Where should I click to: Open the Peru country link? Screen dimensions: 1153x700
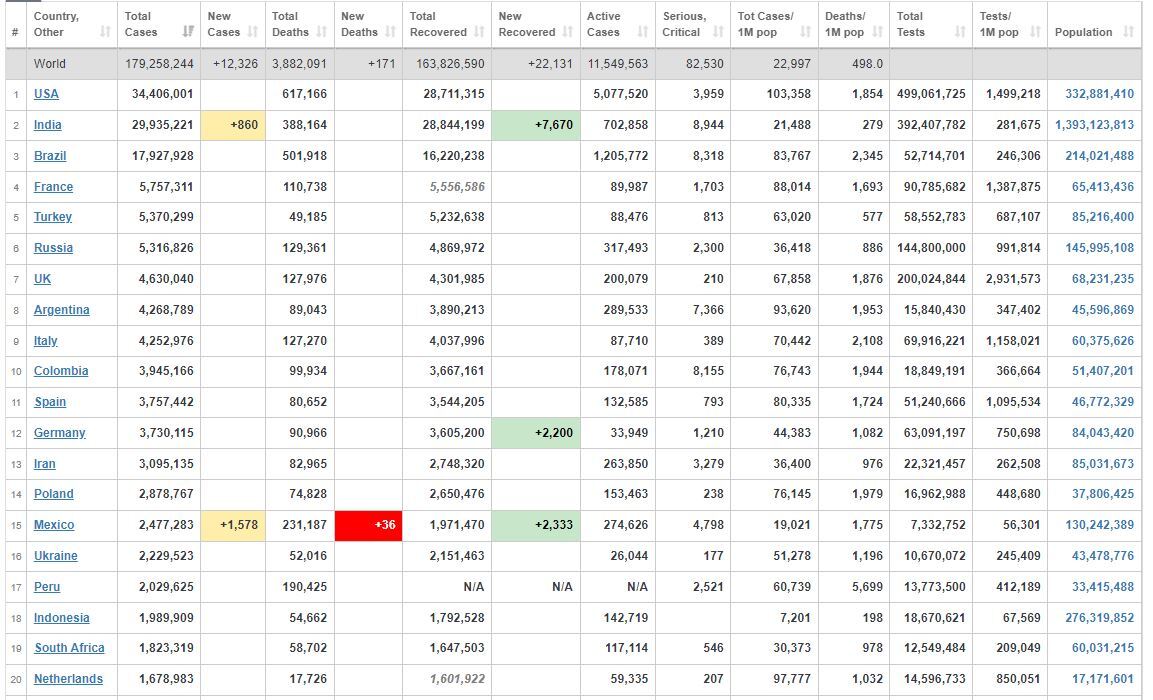(x=47, y=585)
